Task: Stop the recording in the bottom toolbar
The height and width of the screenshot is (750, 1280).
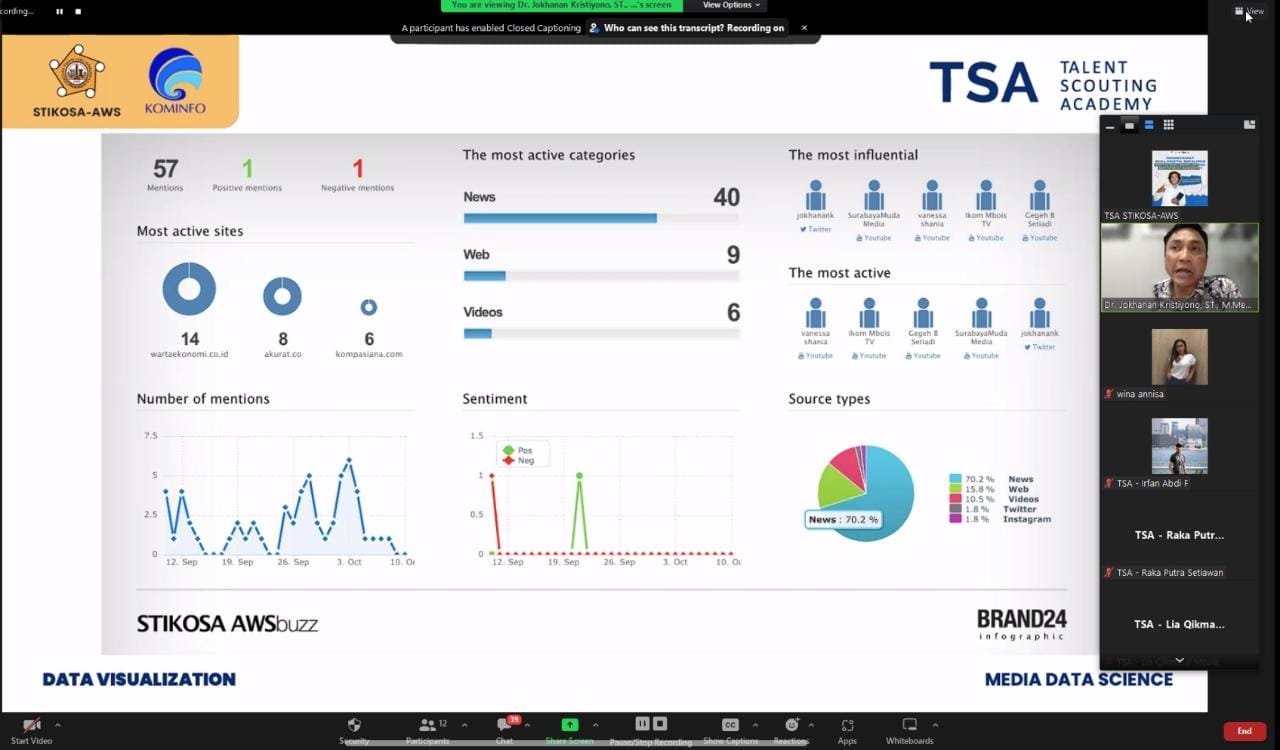Action: click(660, 724)
